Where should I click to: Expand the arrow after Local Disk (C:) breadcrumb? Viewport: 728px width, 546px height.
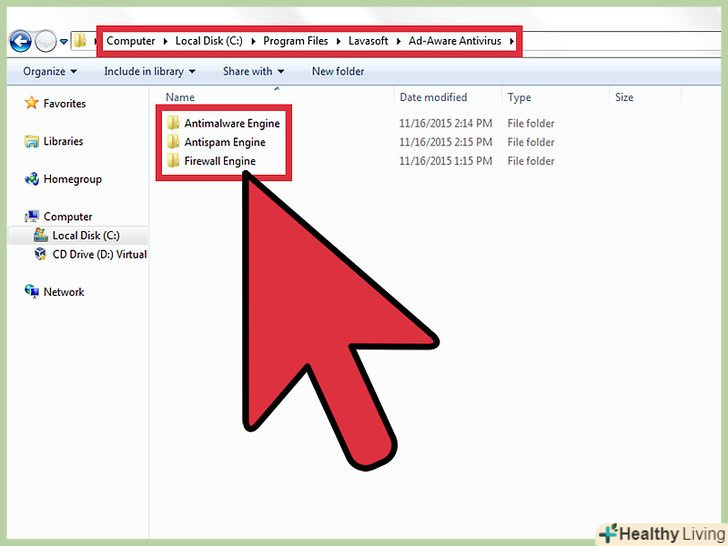(x=253, y=41)
